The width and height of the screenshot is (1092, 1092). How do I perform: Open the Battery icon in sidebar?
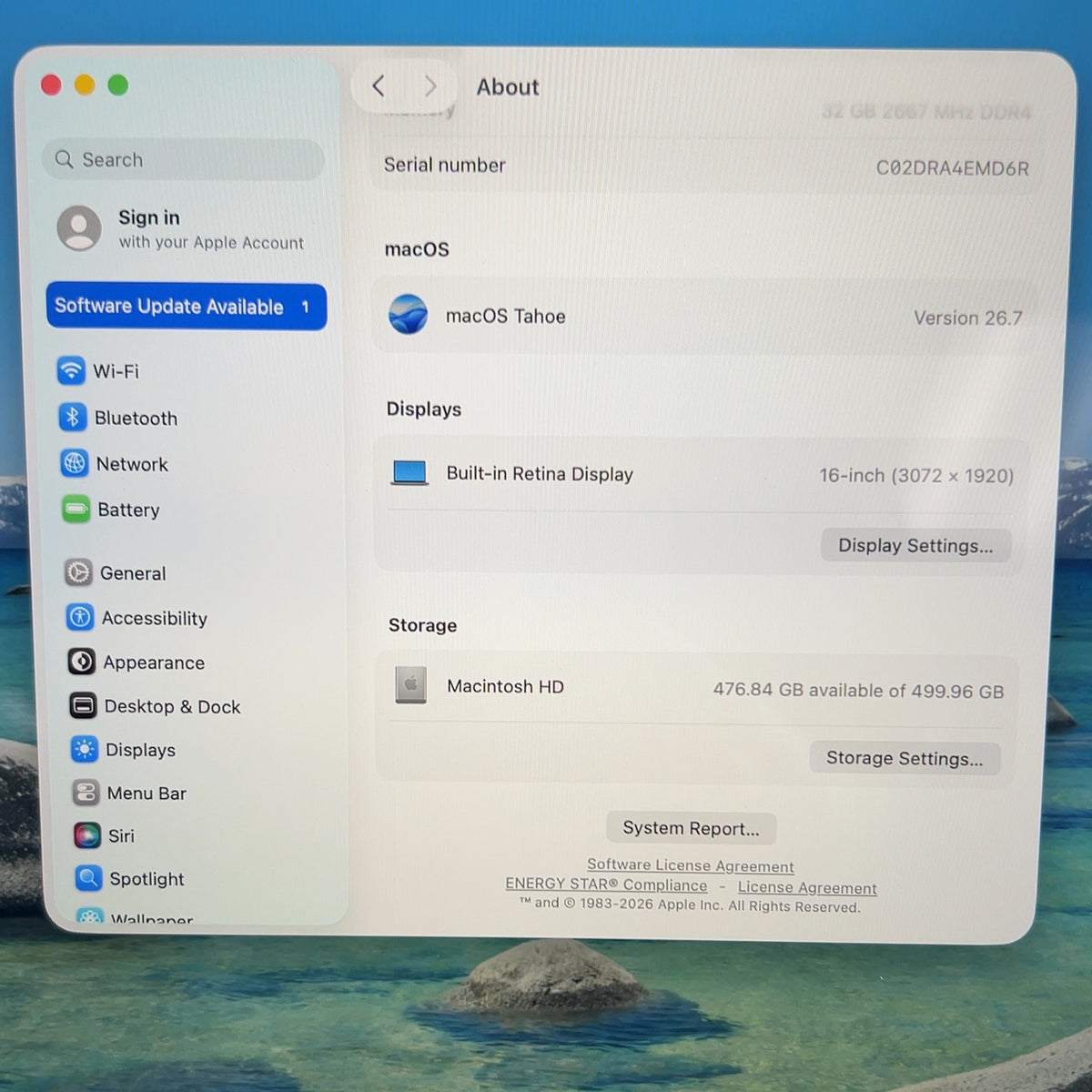[x=76, y=509]
